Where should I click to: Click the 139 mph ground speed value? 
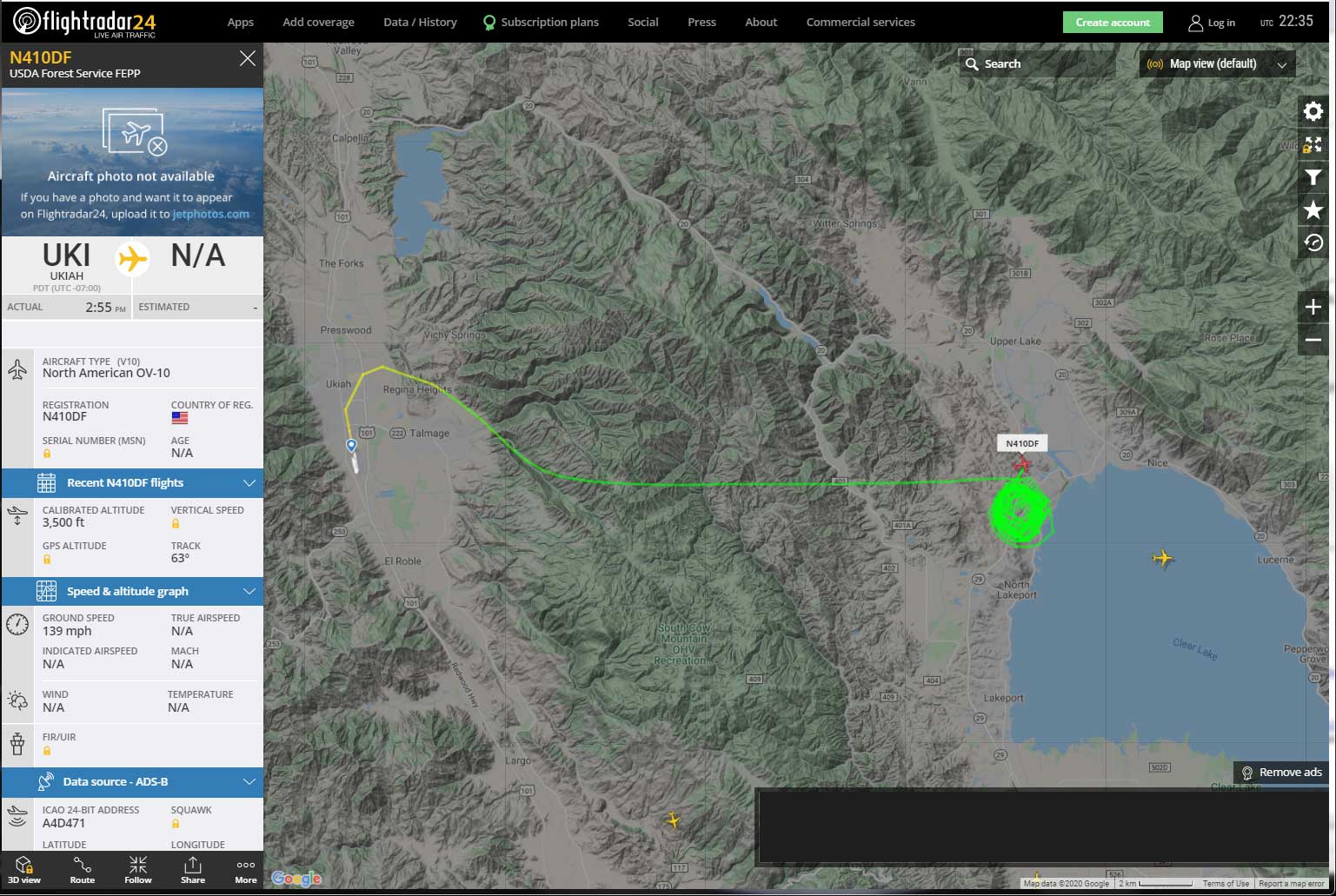click(x=67, y=631)
